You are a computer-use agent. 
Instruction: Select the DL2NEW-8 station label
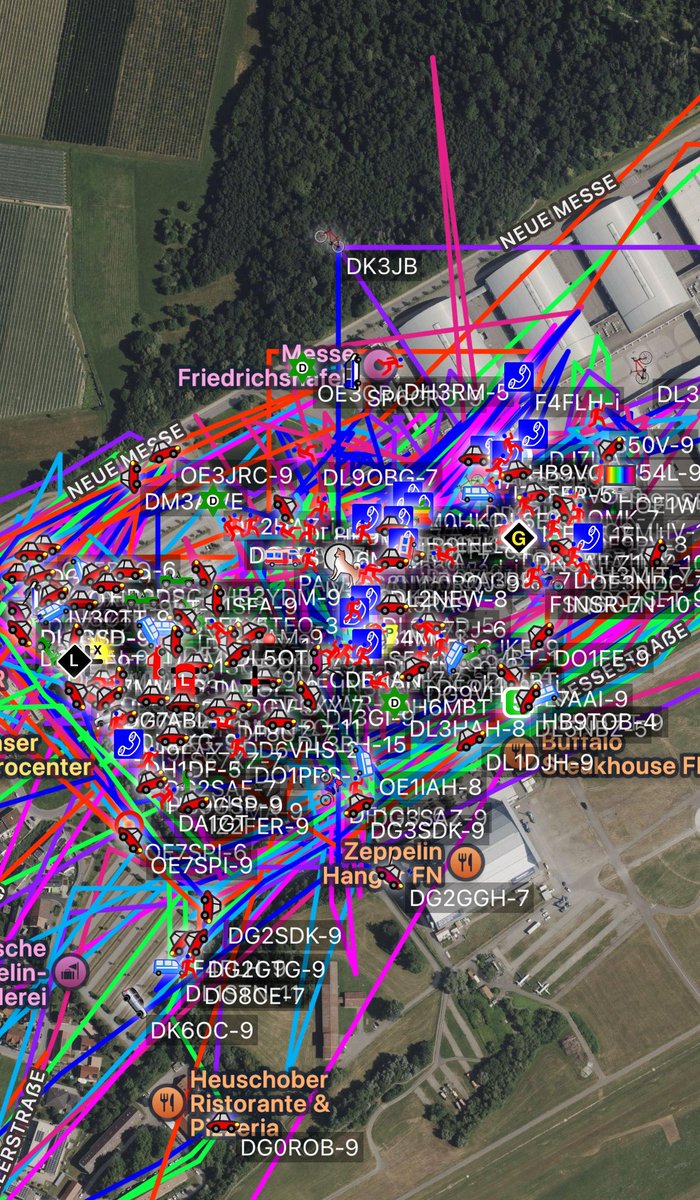(450, 598)
